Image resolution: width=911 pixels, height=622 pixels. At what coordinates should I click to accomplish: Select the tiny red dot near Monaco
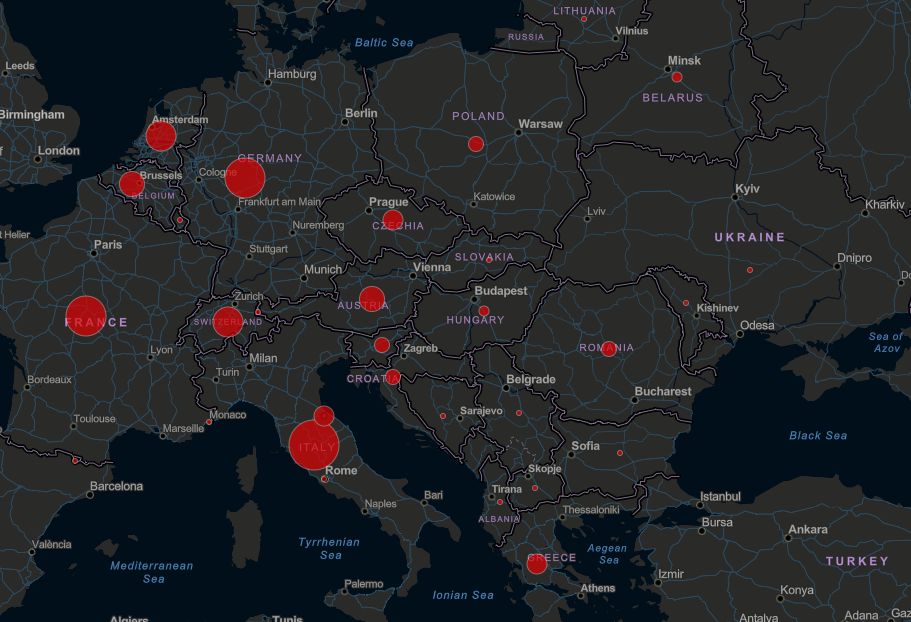(209, 422)
